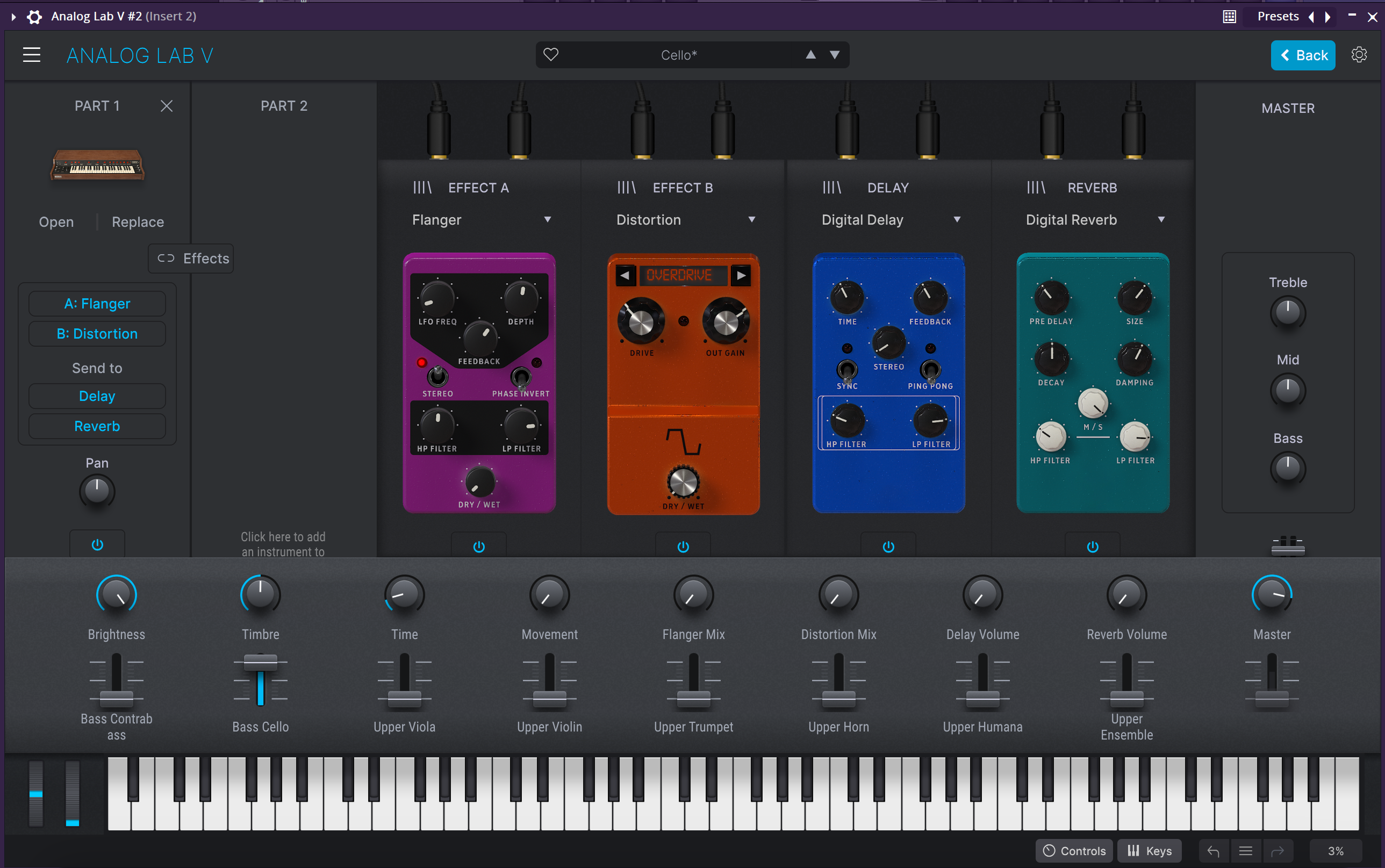Flip the Flanger Stereo switch

click(x=437, y=376)
